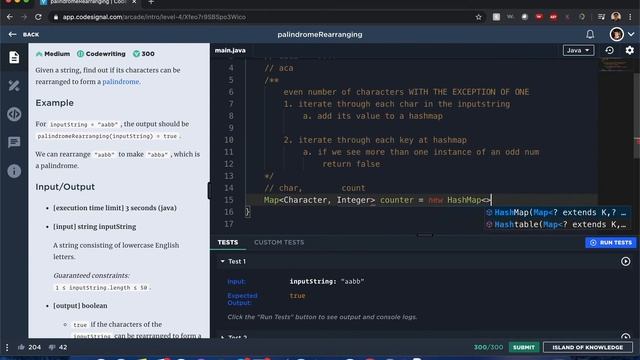Open ISLAND OF KNOWLEDGE button
The width and height of the screenshot is (640, 360).
tap(588, 347)
